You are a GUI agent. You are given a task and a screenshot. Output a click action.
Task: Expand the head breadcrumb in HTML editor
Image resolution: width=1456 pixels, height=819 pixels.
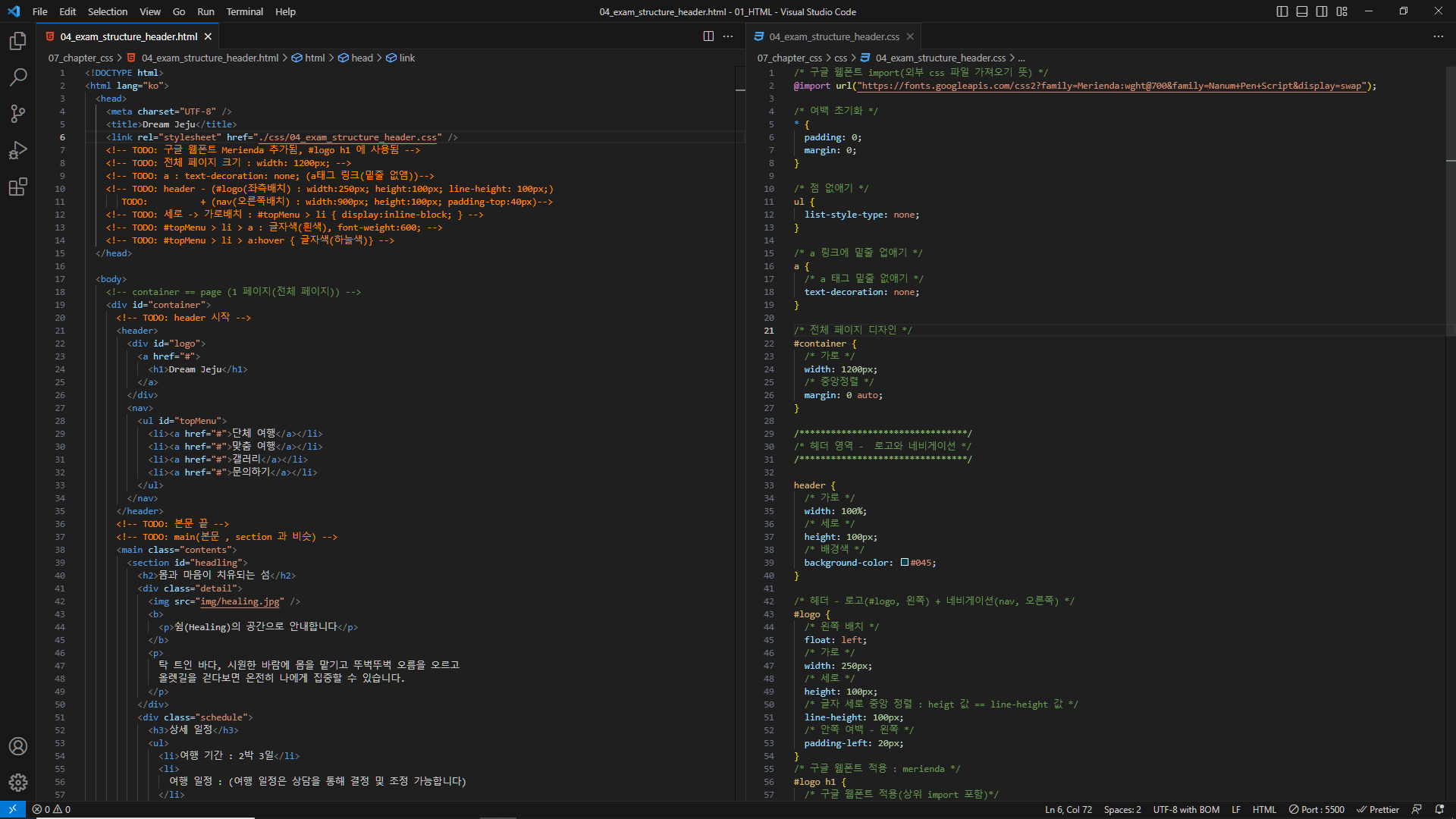(x=362, y=58)
